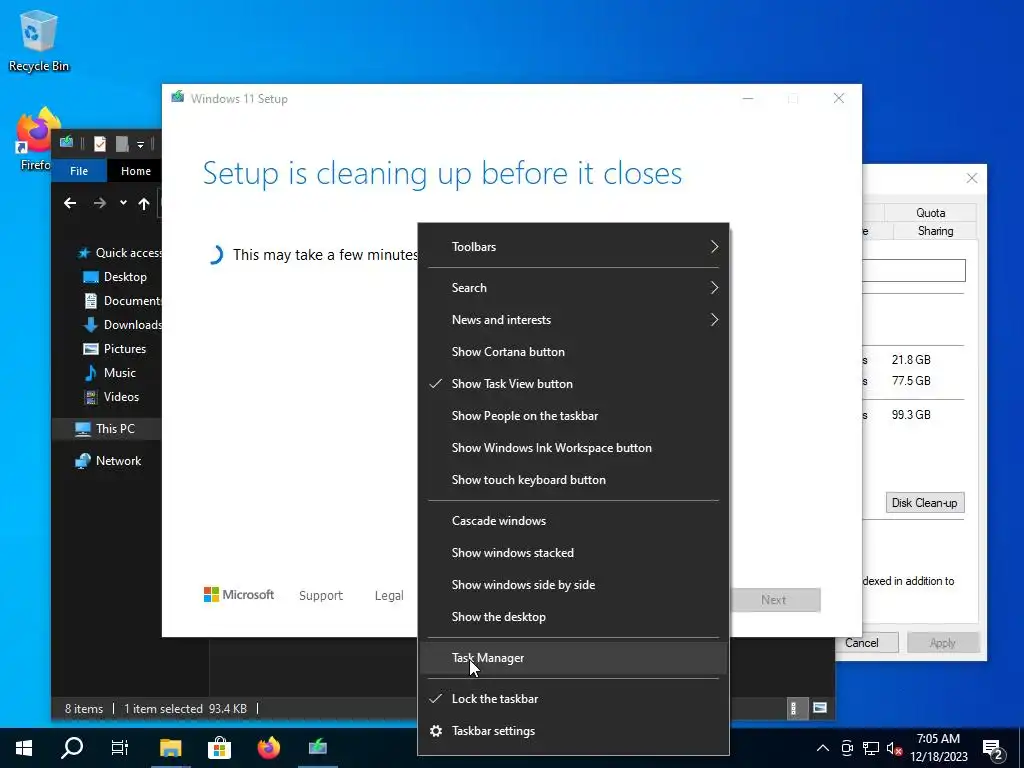
Task: Open Task Manager from context menu
Action: (573, 658)
